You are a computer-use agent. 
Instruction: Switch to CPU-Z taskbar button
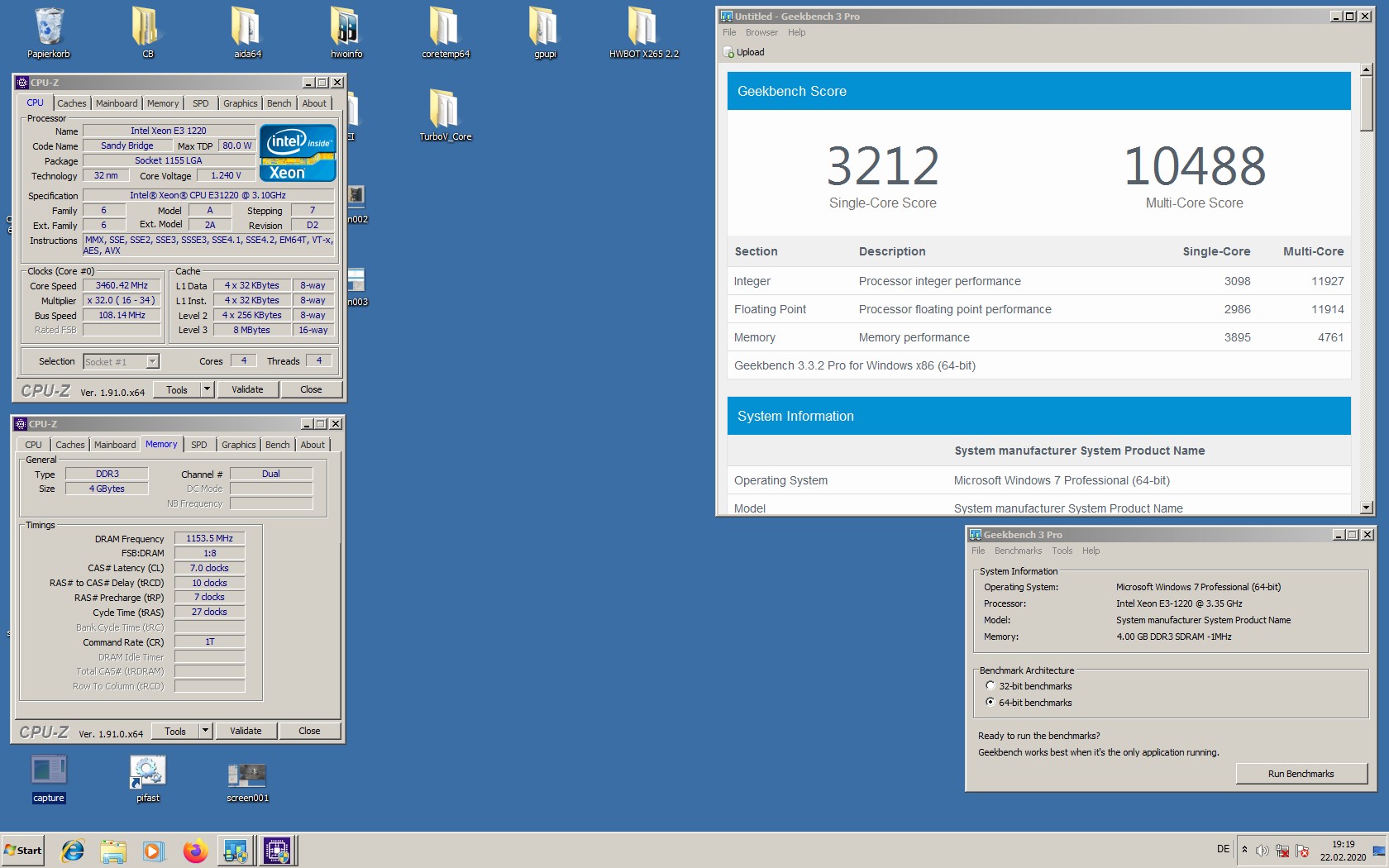[x=277, y=850]
